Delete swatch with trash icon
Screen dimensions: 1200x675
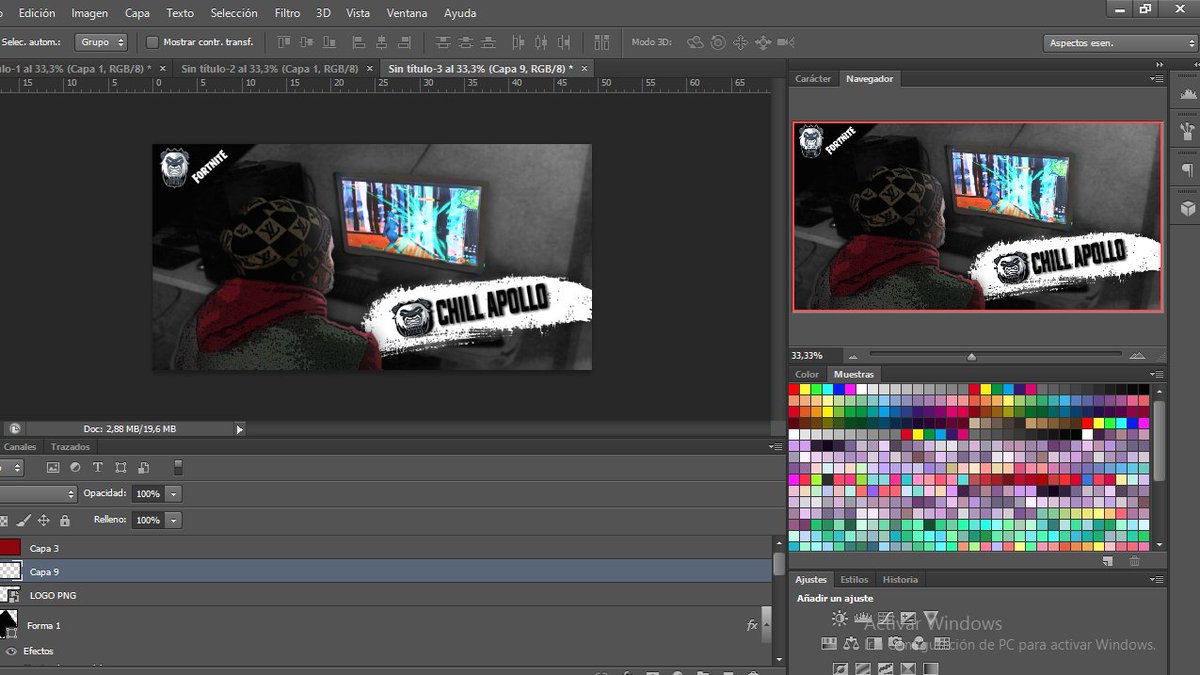coord(1133,561)
